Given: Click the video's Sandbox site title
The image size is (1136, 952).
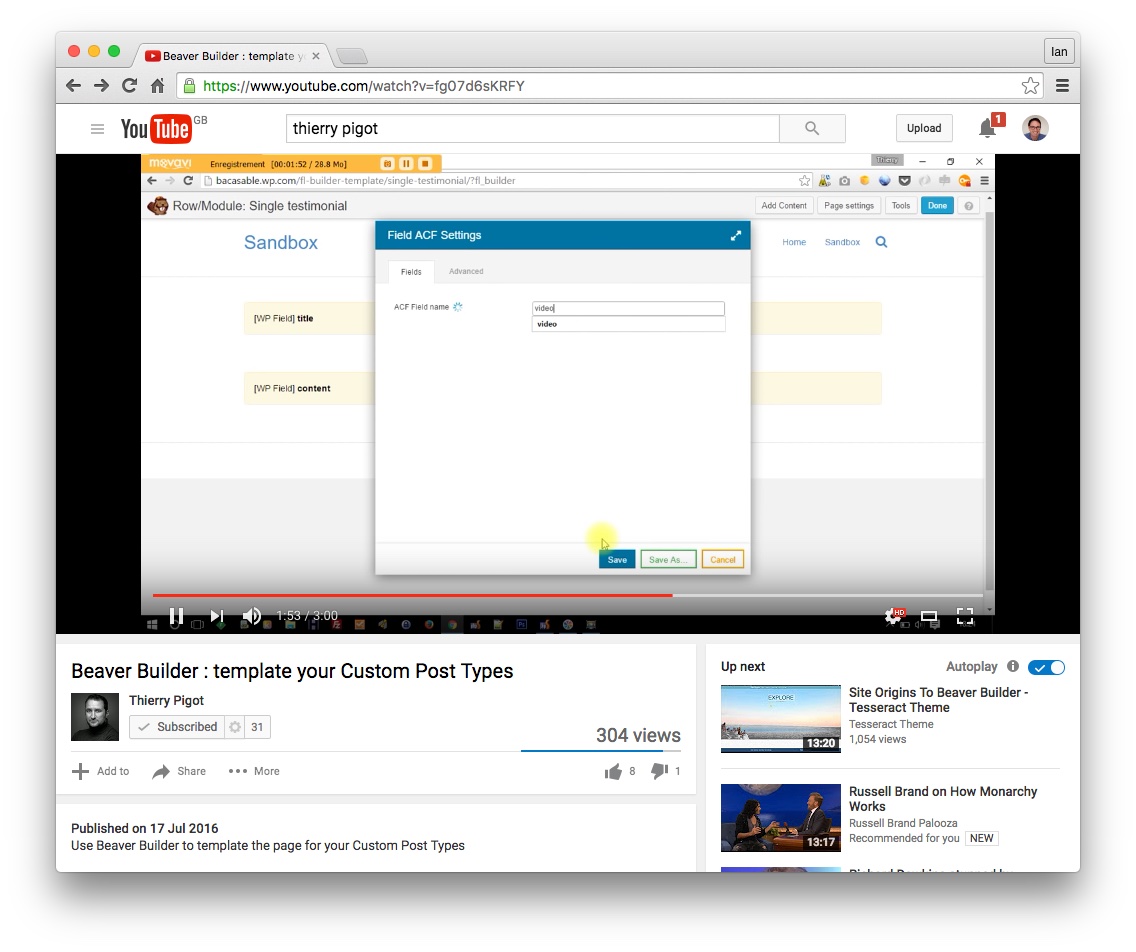Looking at the screenshot, I should coord(280,243).
